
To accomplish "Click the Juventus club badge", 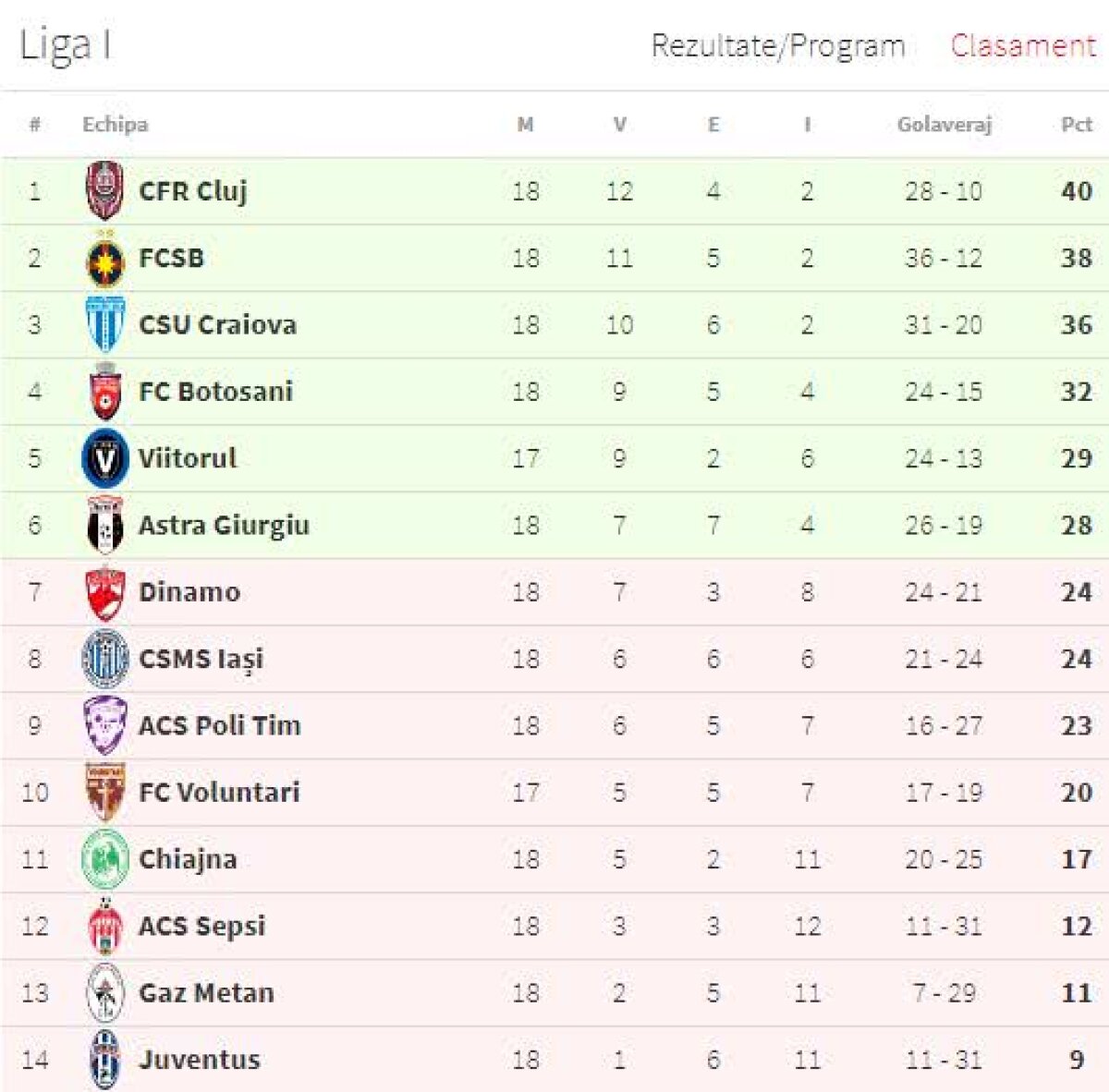I will (104, 1060).
